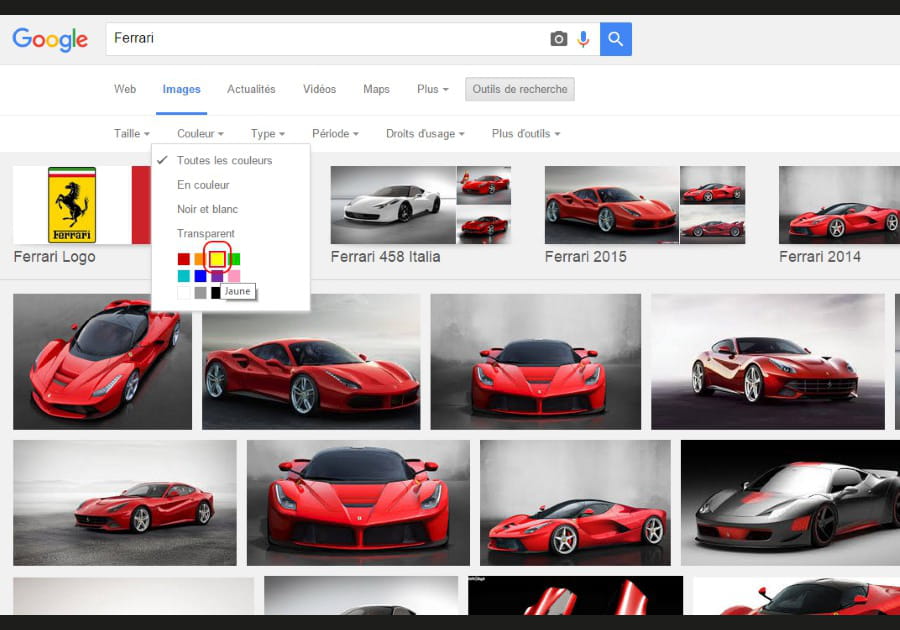Open the dark red F12 on dark floor thumbnail
Screen dimensions: 900x630
[767, 361]
